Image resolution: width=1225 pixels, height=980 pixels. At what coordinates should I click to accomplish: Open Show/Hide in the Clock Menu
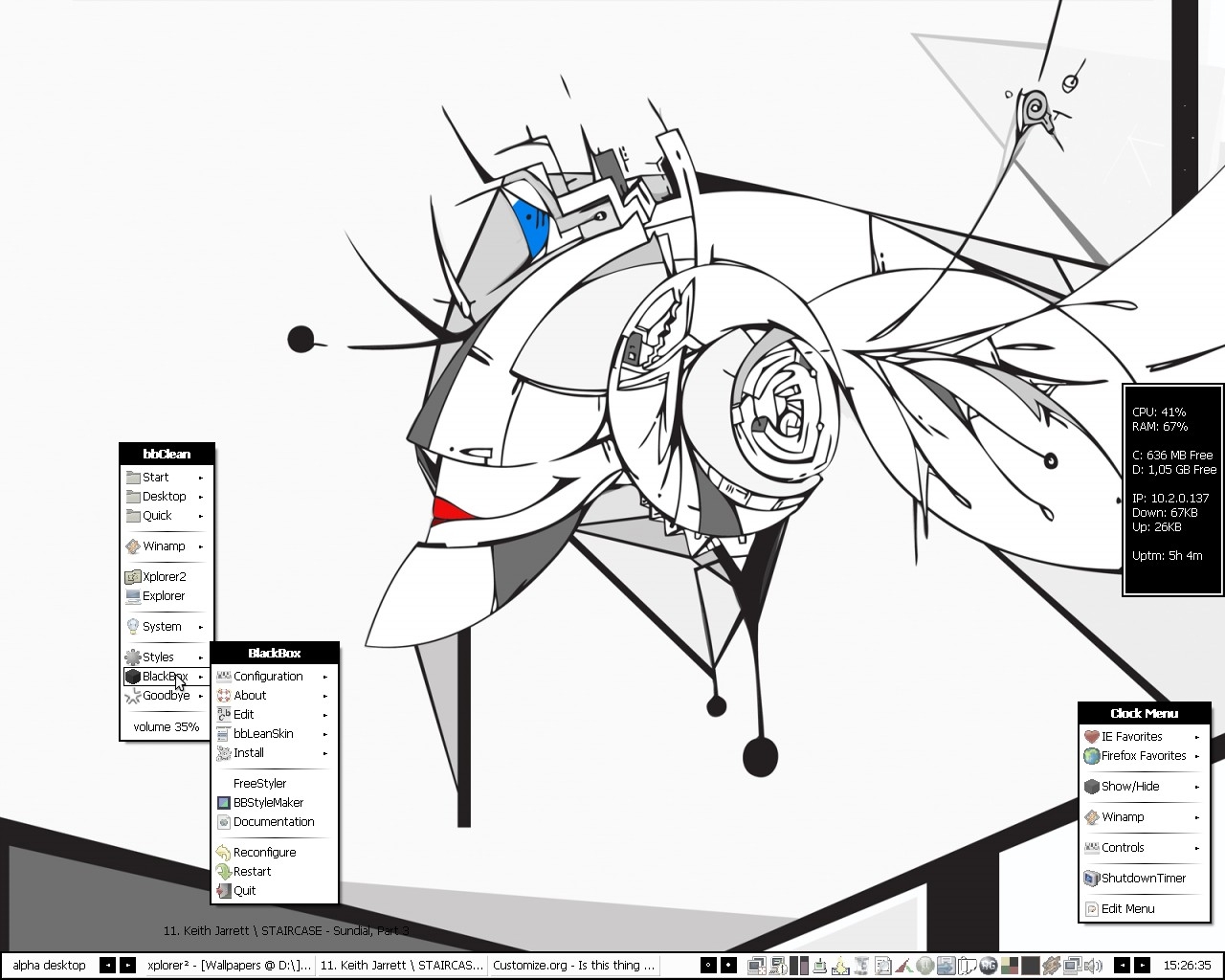click(1144, 786)
